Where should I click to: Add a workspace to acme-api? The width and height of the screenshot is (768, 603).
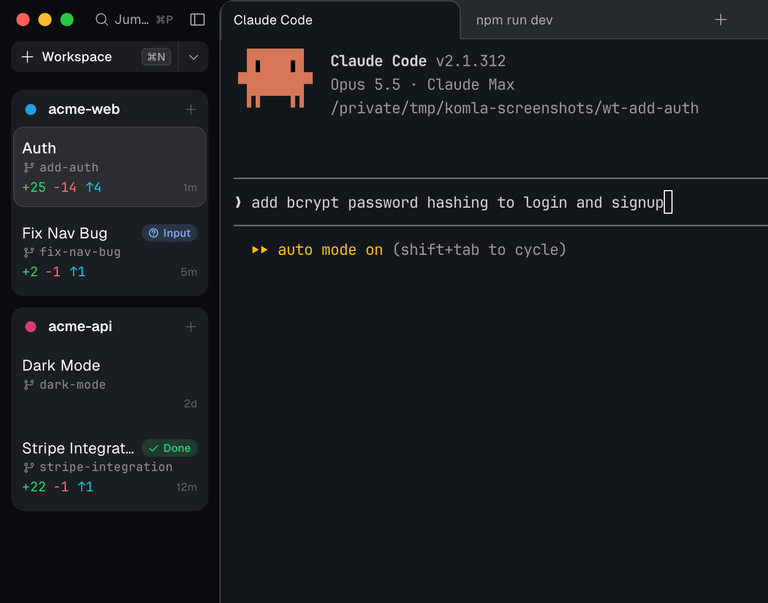pyautogui.click(x=191, y=327)
